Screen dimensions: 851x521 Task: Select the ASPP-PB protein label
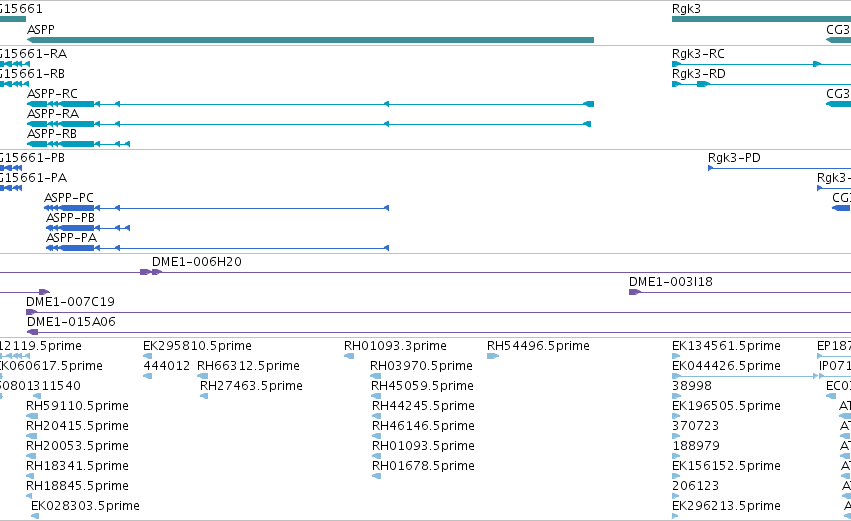pos(71,218)
